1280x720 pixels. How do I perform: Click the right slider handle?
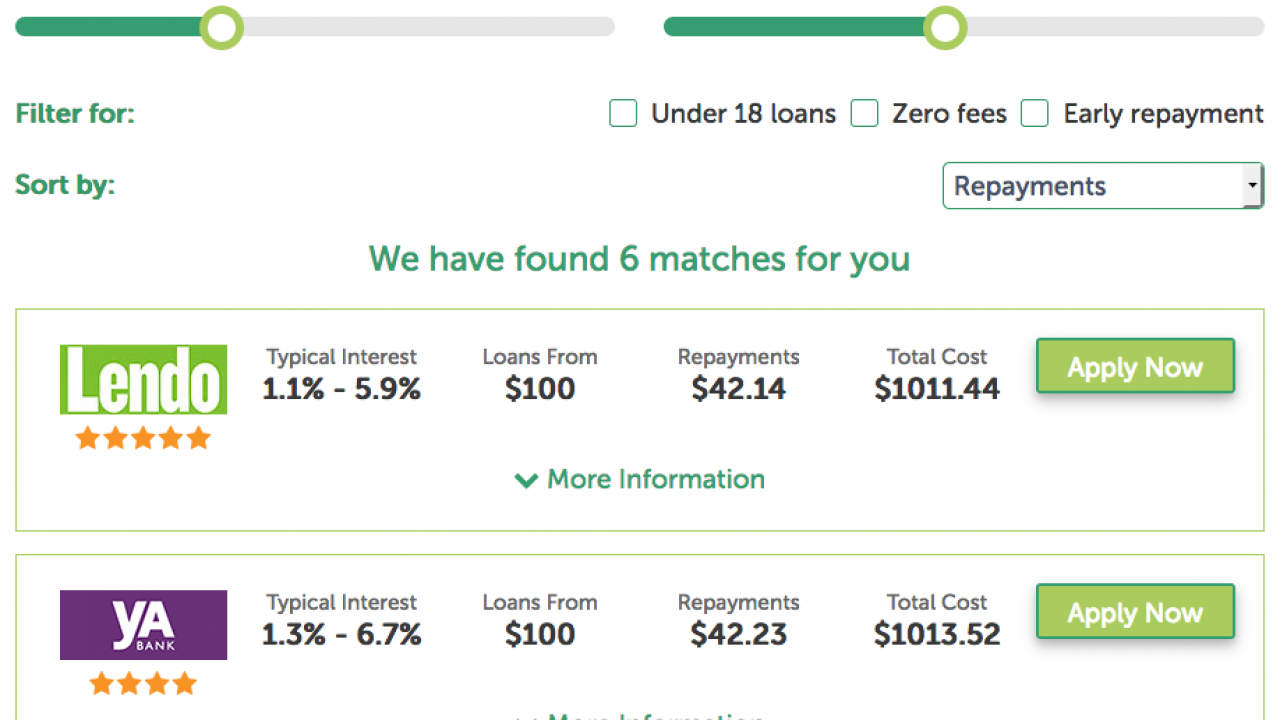click(944, 27)
